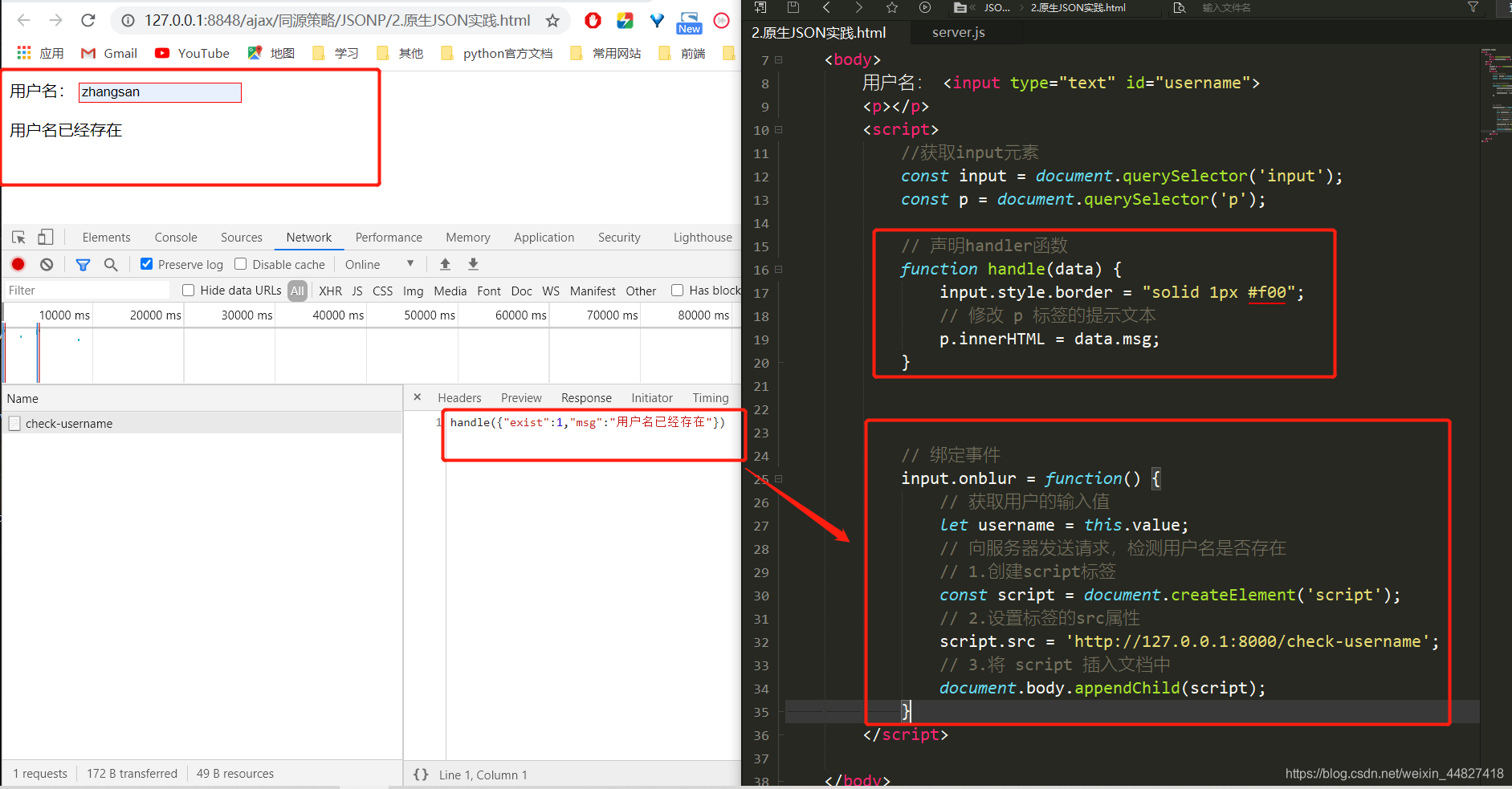Activate the DevTools element inspector arrow
The height and width of the screenshot is (789, 1512).
(x=18, y=238)
